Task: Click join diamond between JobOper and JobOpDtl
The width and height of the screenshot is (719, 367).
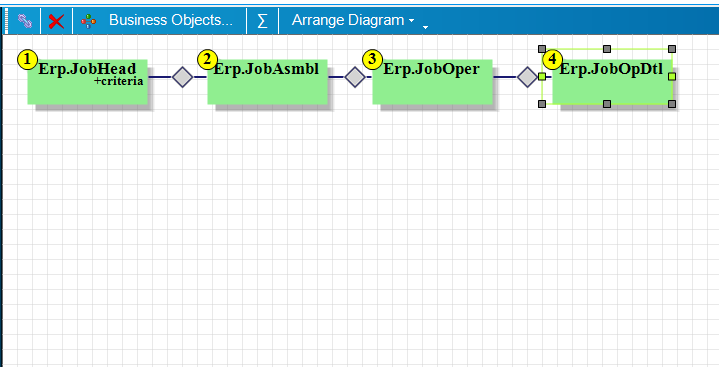Action: point(527,77)
